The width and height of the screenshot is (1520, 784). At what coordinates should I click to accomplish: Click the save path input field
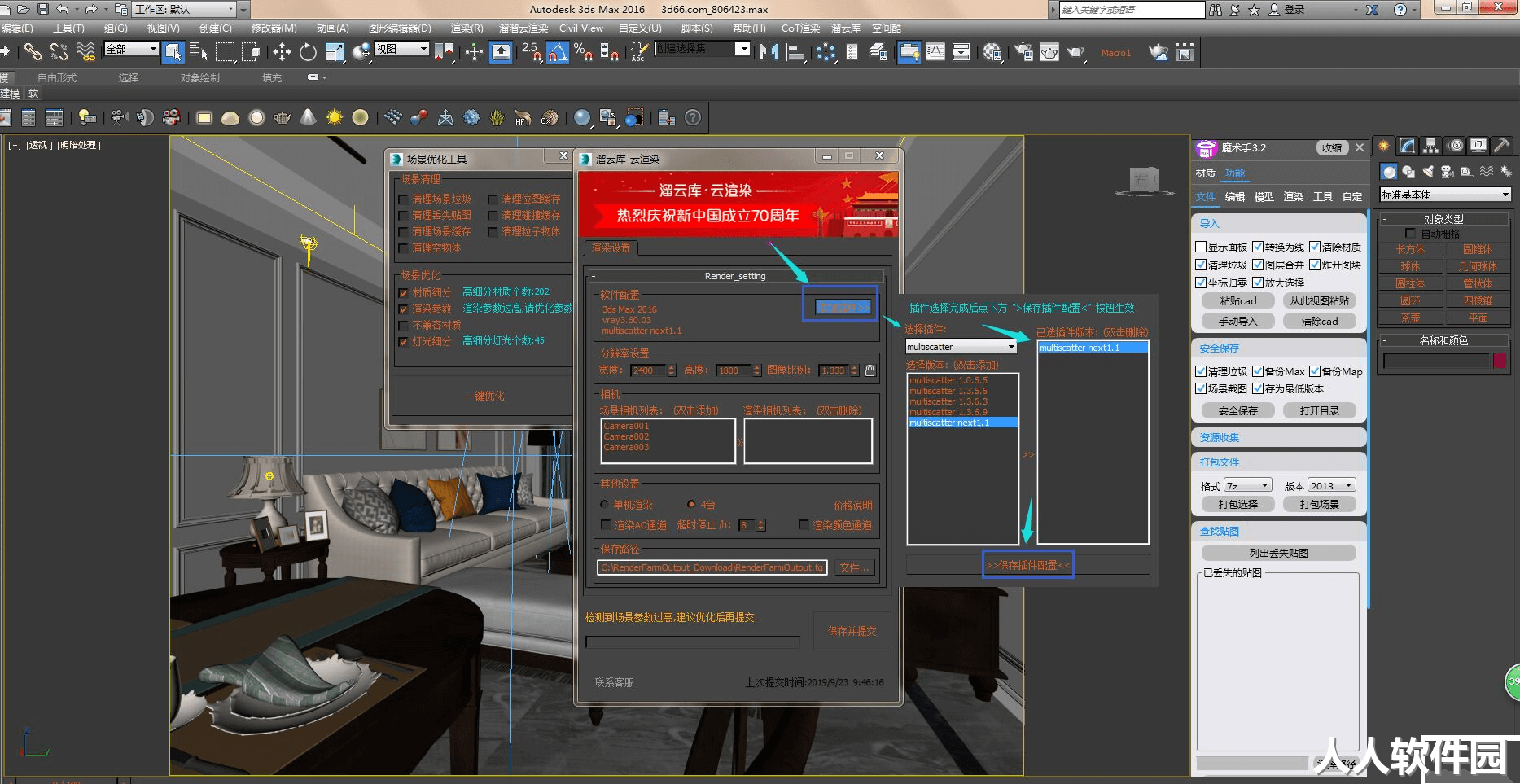[x=712, y=567]
